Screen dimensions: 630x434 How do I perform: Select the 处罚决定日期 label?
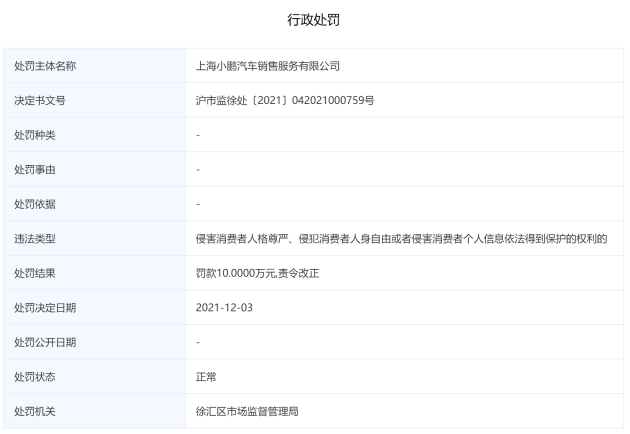(45, 308)
